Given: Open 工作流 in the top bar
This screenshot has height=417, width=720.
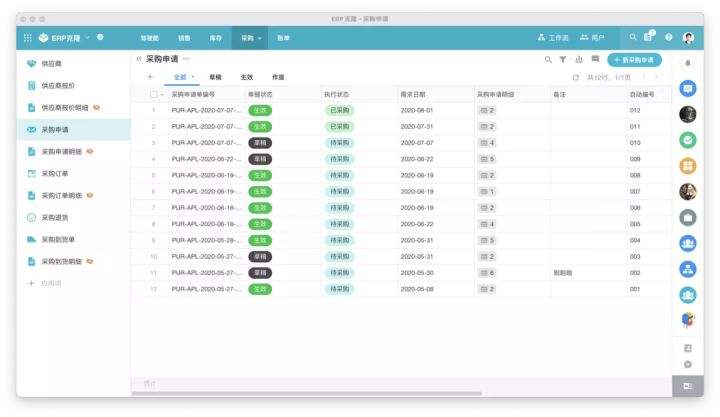Looking at the screenshot, I should pyautogui.click(x=553, y=38).
